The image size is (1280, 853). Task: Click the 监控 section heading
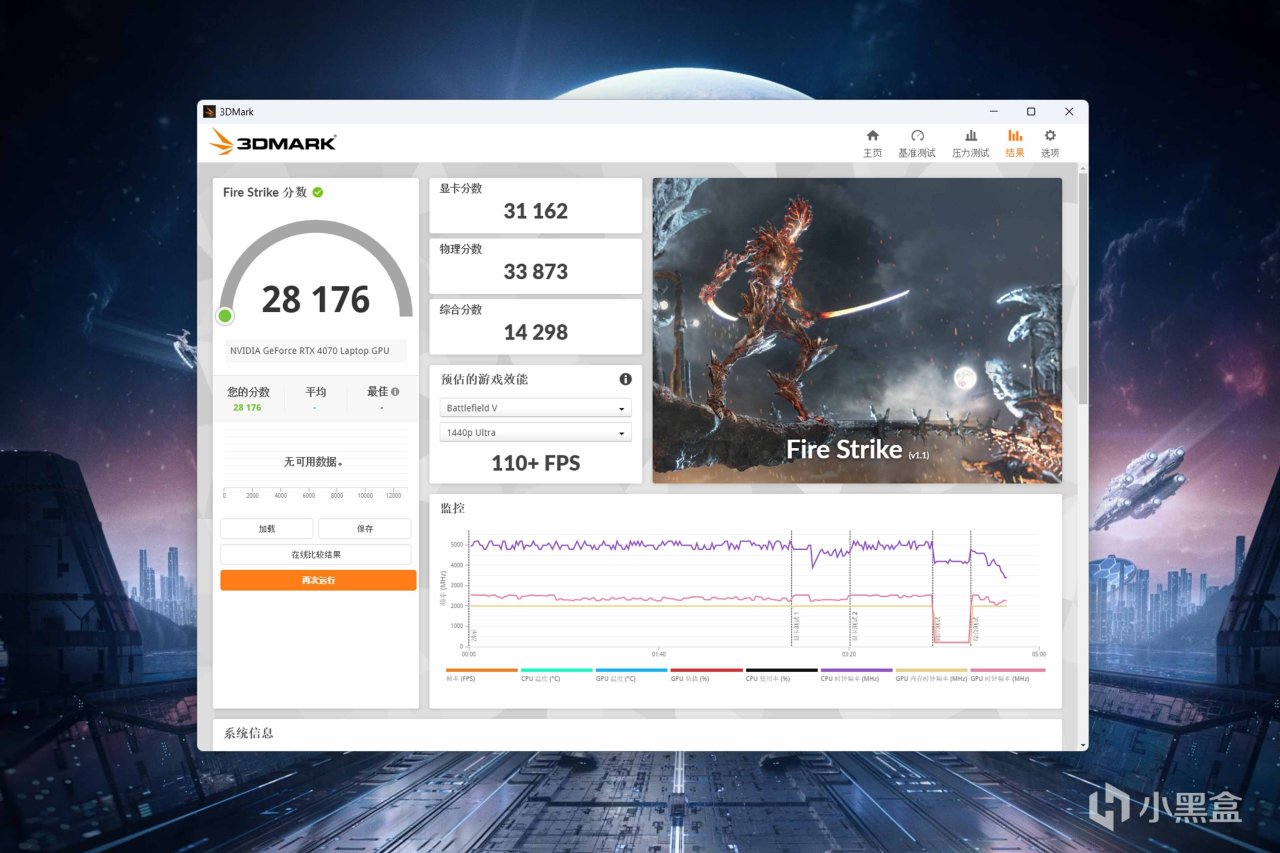point(452,508)
